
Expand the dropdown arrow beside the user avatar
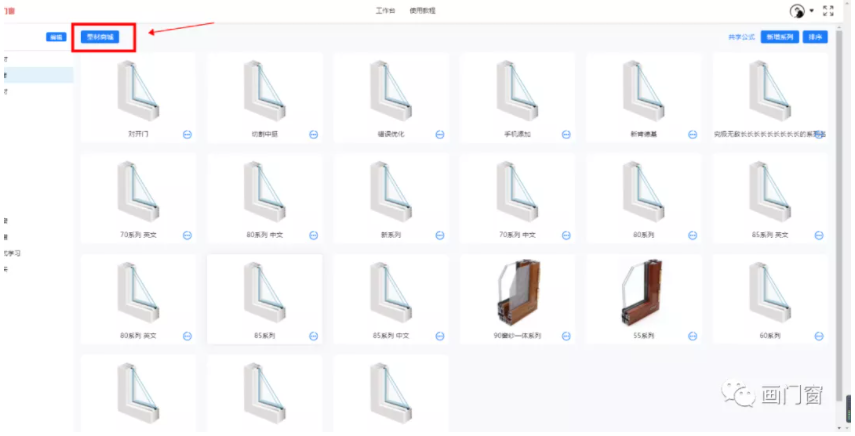click(x=811, y=12)
